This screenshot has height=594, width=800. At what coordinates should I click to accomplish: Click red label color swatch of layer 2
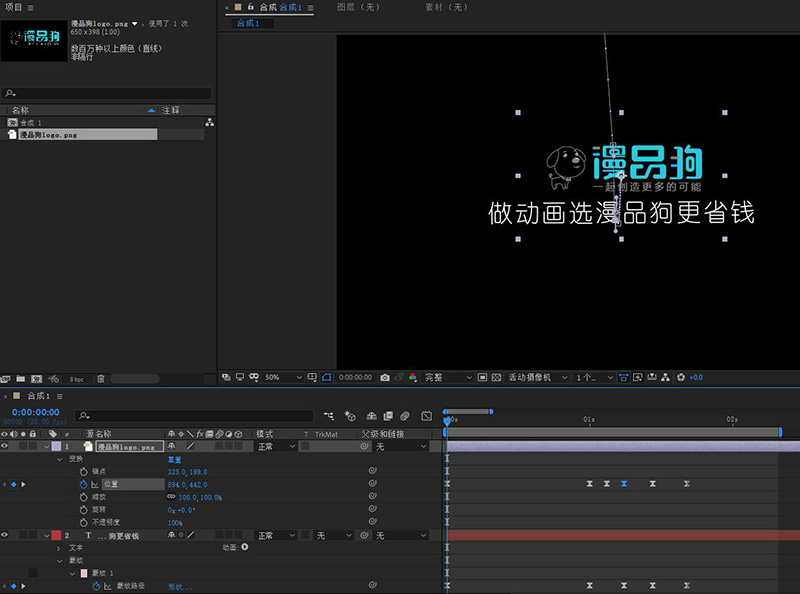pos(56,535)
